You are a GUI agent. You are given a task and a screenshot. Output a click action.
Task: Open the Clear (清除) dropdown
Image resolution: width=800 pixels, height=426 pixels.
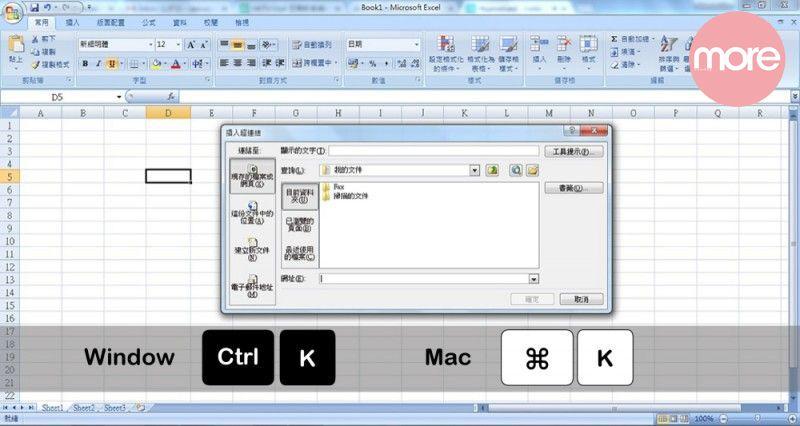[x=626, y=65]
